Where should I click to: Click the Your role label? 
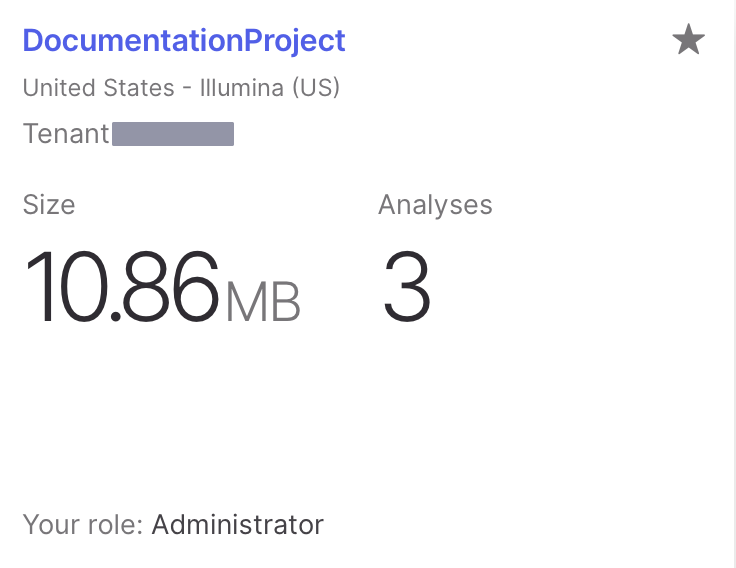pyautogui.click(x=84, y=524)
